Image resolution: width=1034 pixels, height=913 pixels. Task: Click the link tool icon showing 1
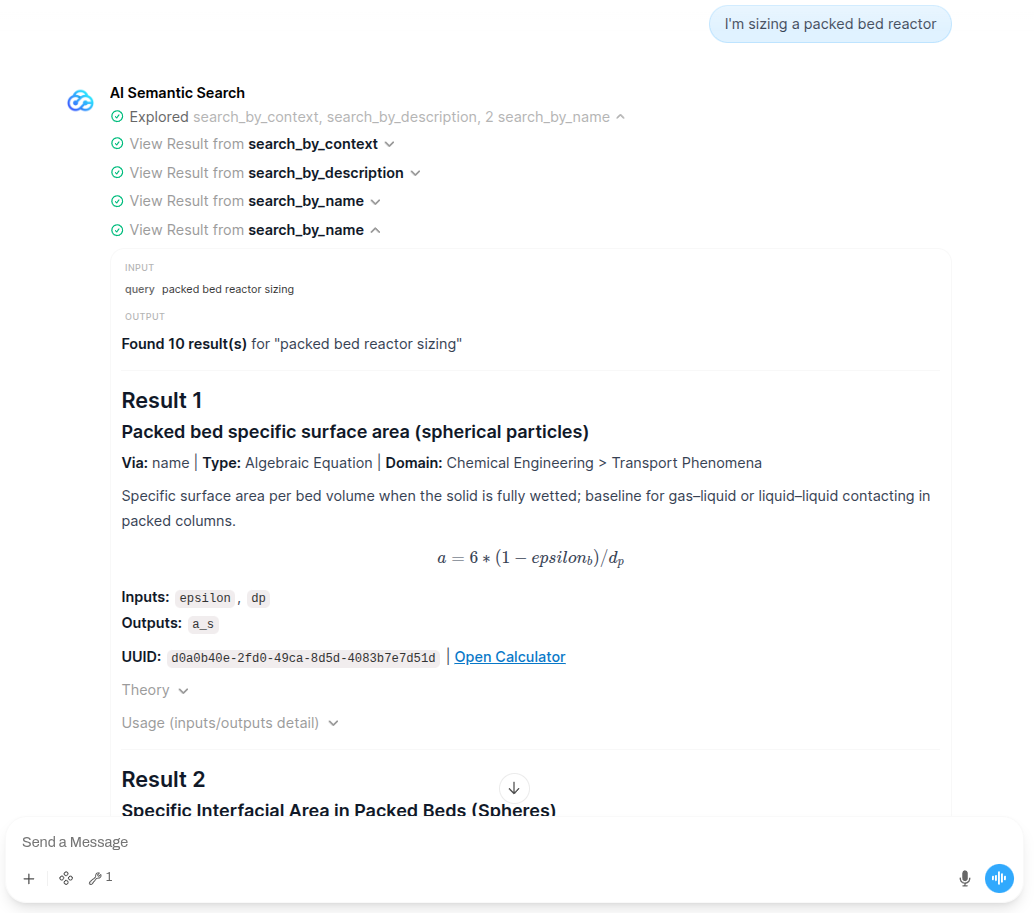[x=100, y=878]
